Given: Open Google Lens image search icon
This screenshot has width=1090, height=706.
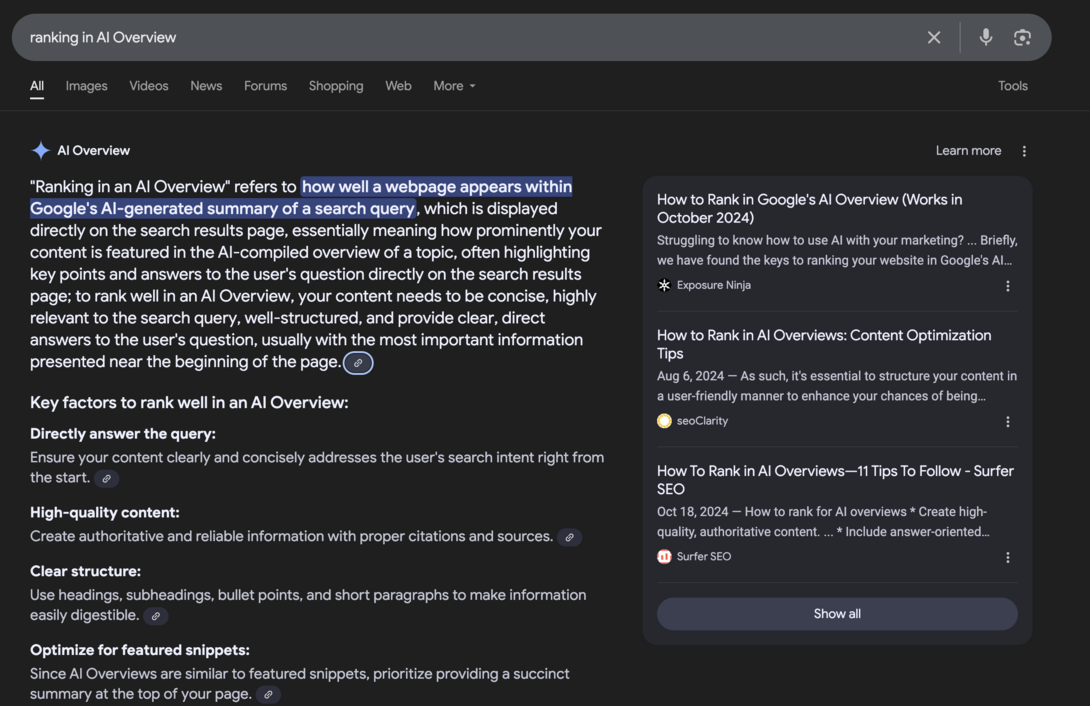Looking at the screenshot, I should coord(1022,38).
